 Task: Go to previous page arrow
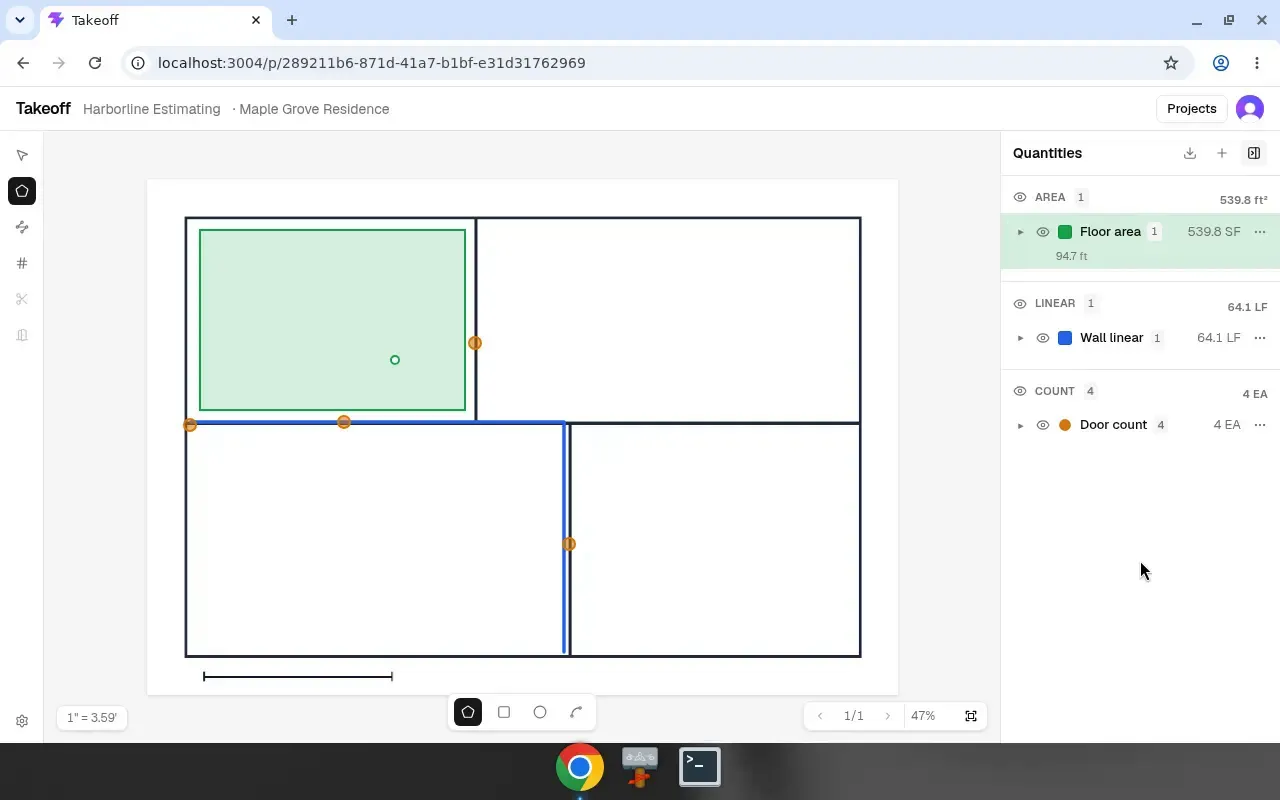pos(820,716)
